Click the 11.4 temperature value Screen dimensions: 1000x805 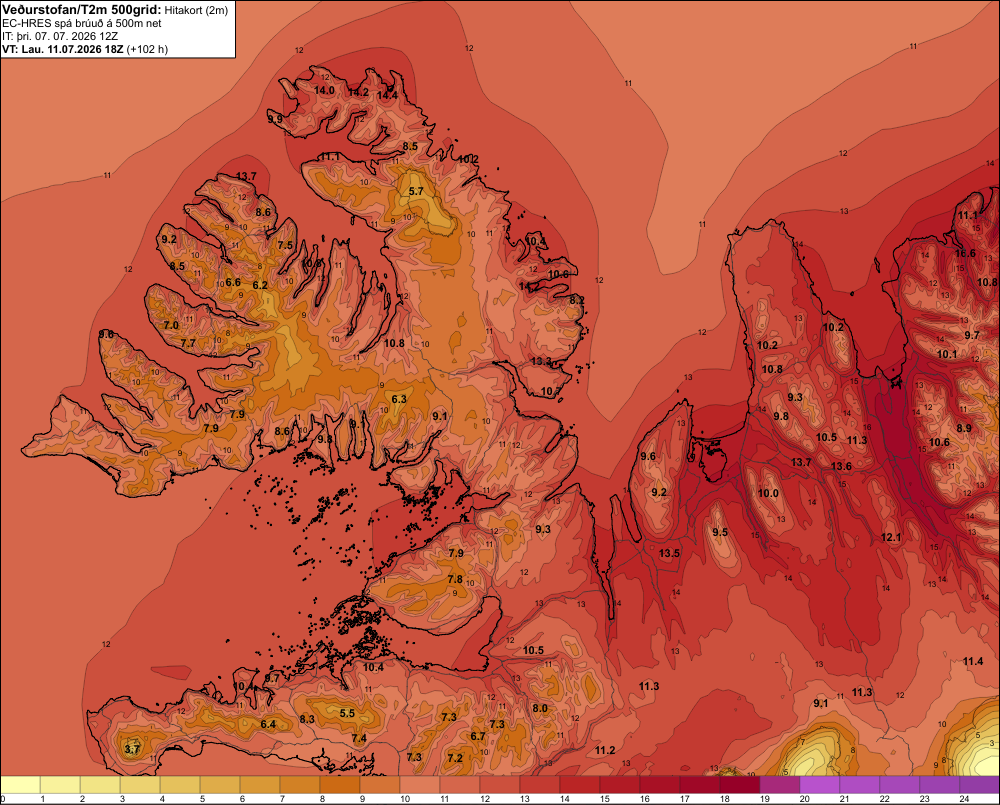point(973,661)
